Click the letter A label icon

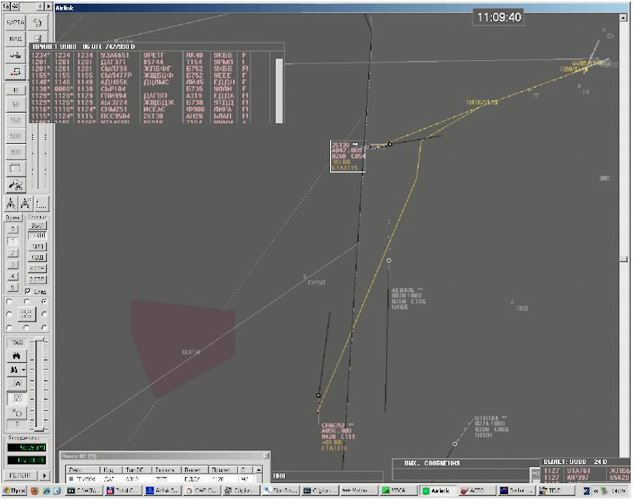pos(17,384)
